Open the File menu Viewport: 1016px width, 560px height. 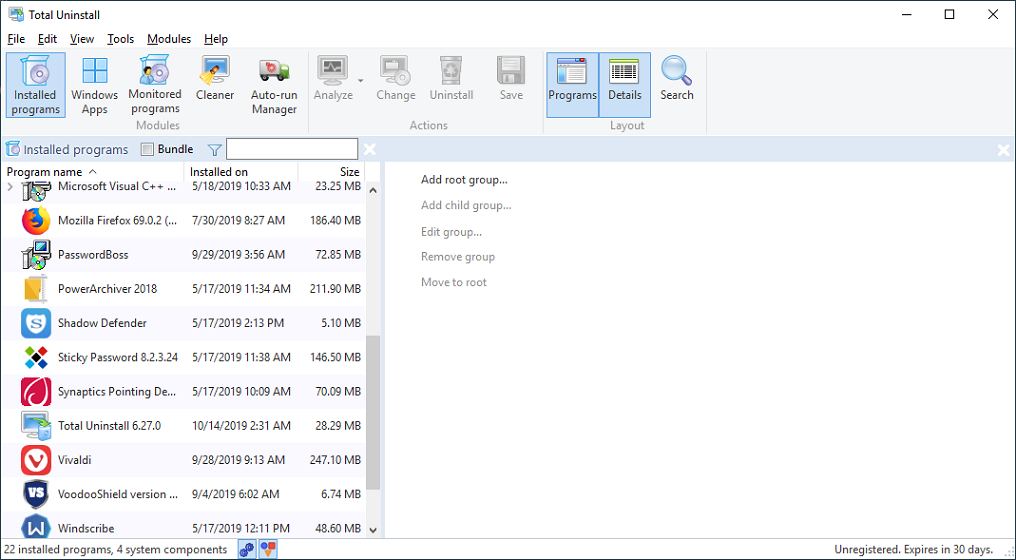[x=16, y=39]
